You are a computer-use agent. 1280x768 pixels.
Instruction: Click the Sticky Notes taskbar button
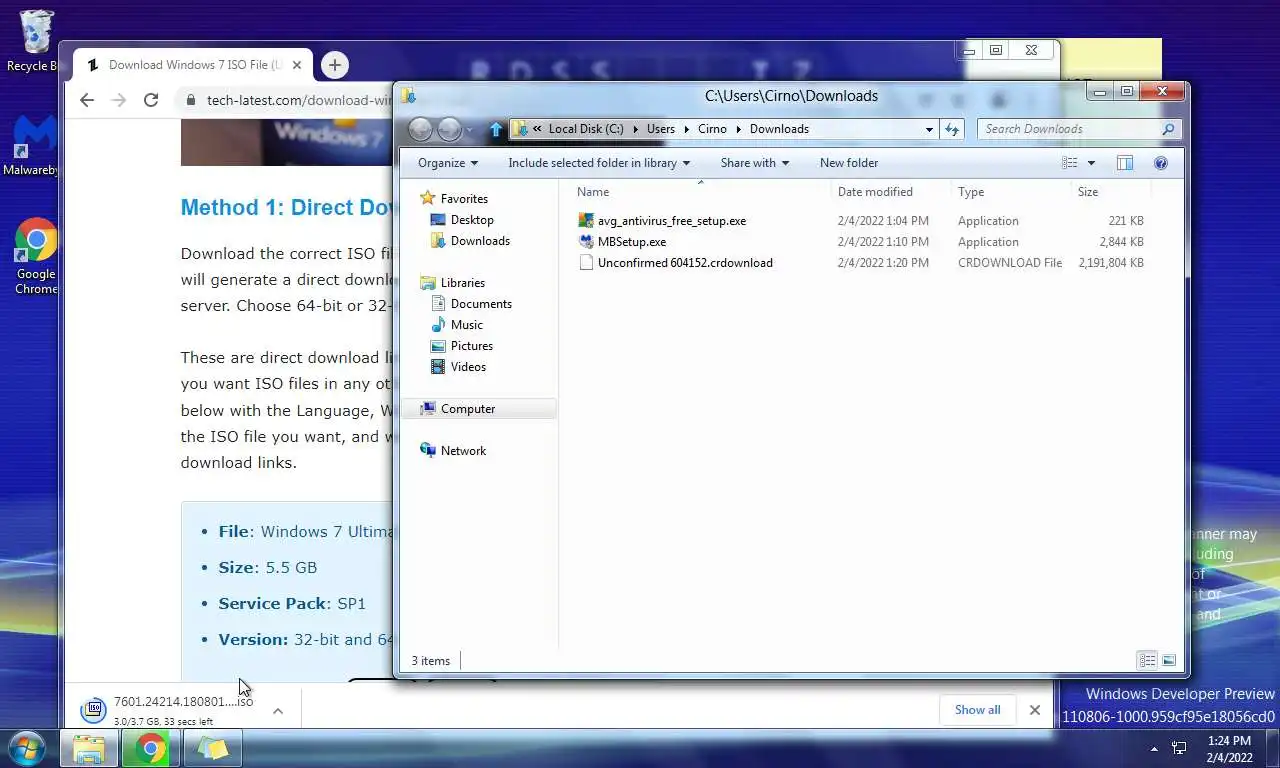tap(212, 748)
